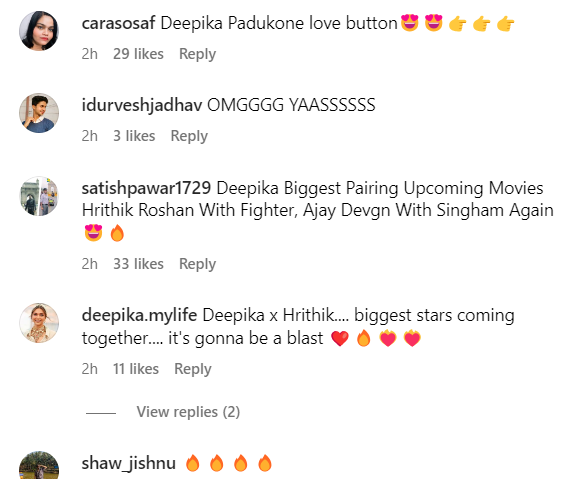Show the 29 likes list
This screenshot has height=479, width=585.
[x=138, y=54]
